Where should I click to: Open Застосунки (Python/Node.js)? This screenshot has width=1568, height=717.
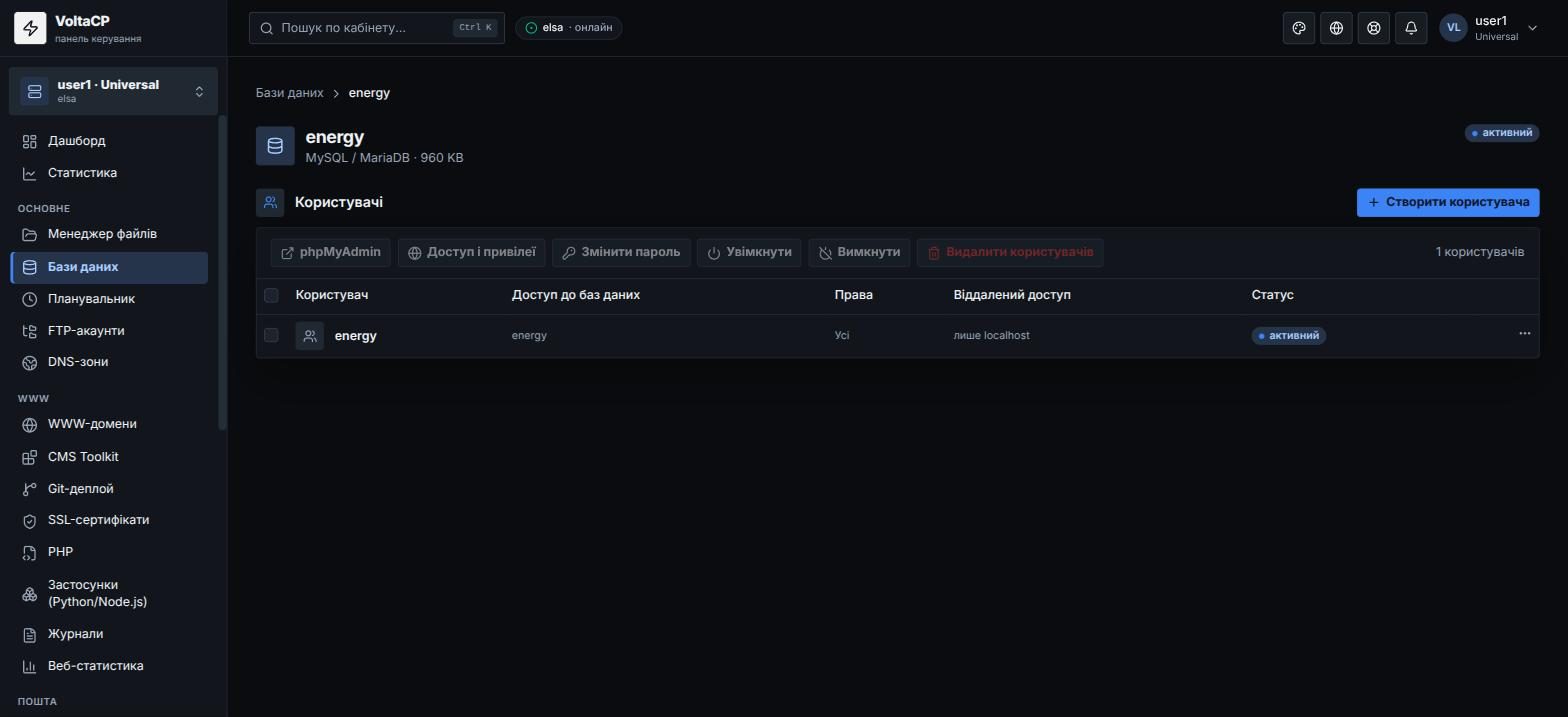[110, 593]
